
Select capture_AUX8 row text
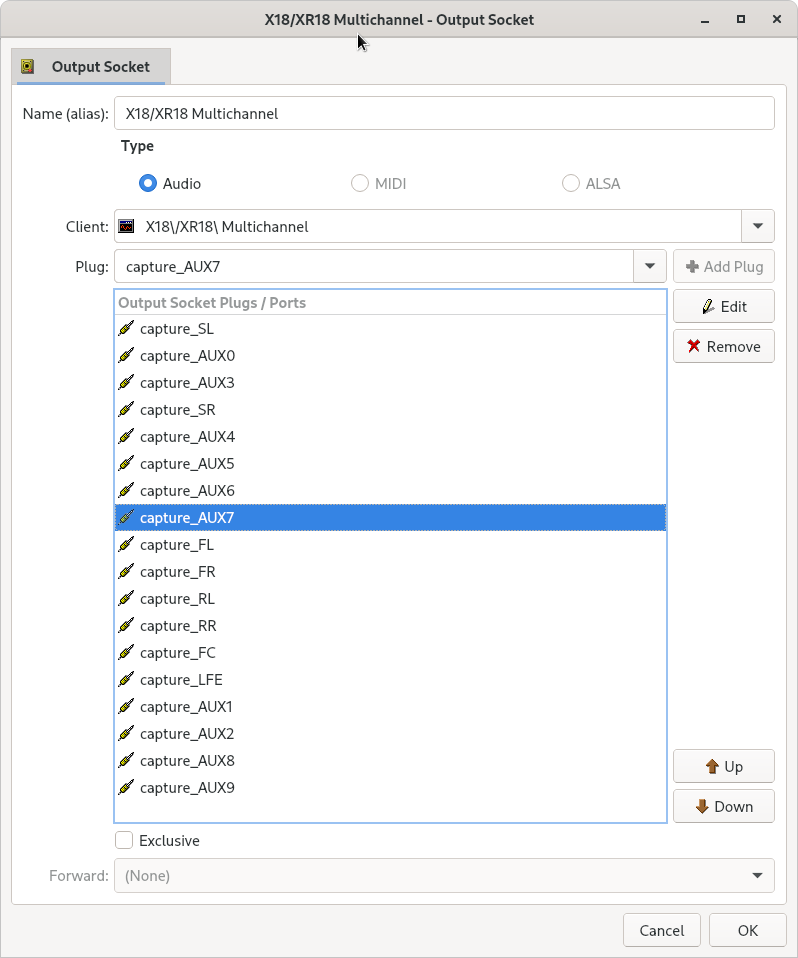pyautogui.click(x=188, y=761)
